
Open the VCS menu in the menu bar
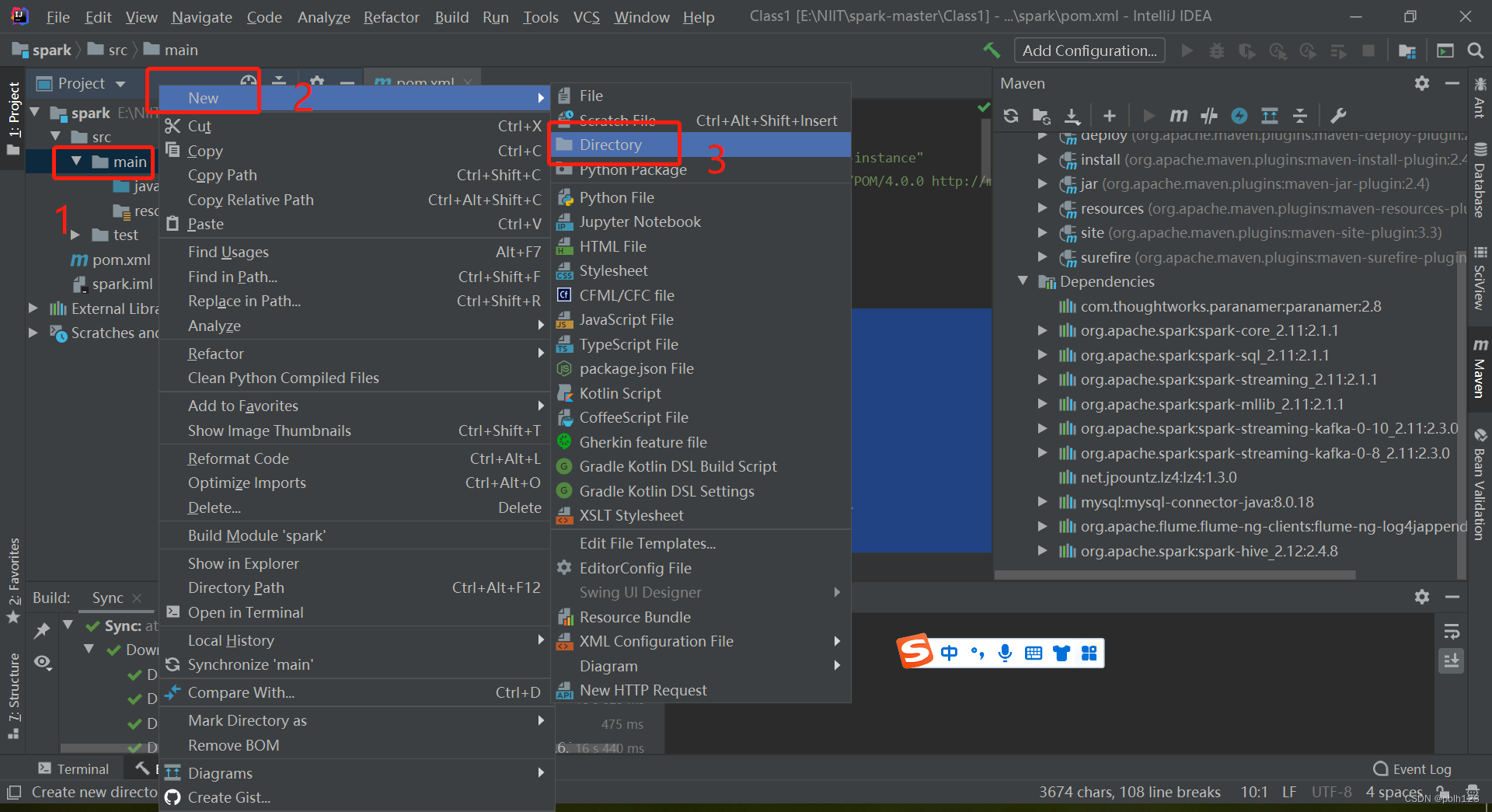(586, 17)
